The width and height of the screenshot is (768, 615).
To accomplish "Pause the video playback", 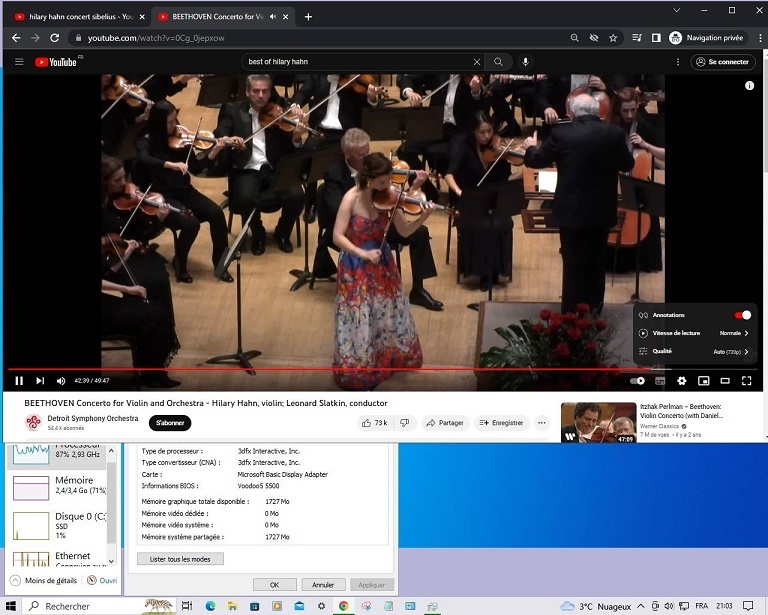I will [19, 380].
